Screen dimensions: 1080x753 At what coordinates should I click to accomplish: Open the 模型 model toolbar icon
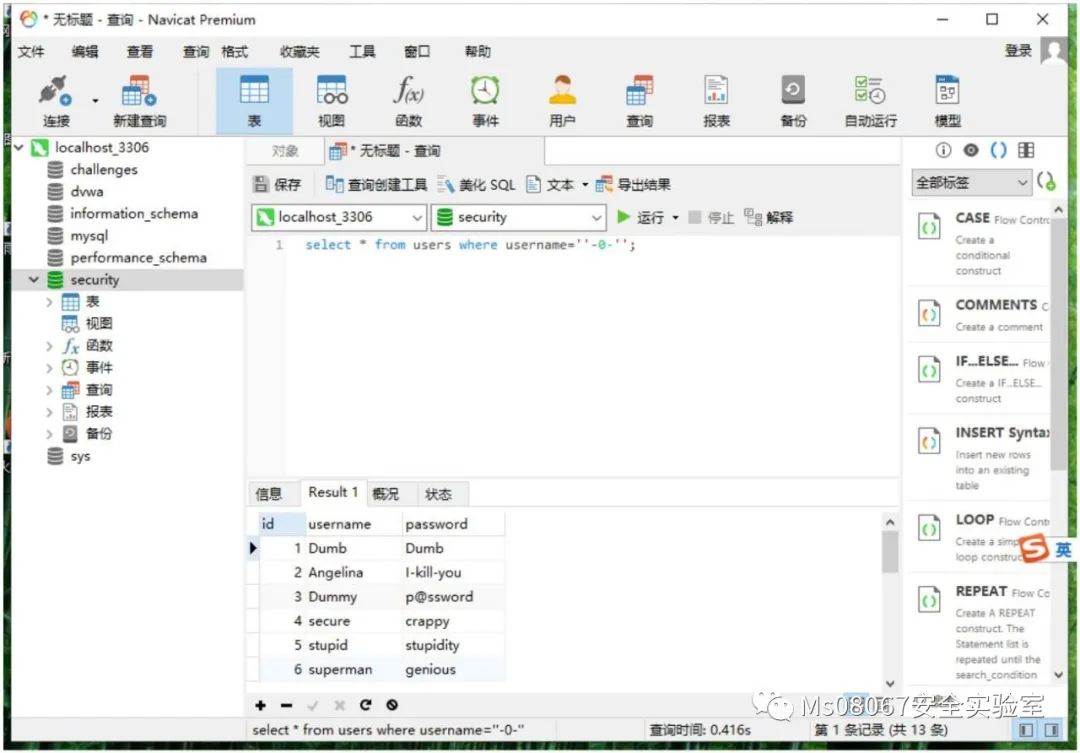(x=948, y=101)
